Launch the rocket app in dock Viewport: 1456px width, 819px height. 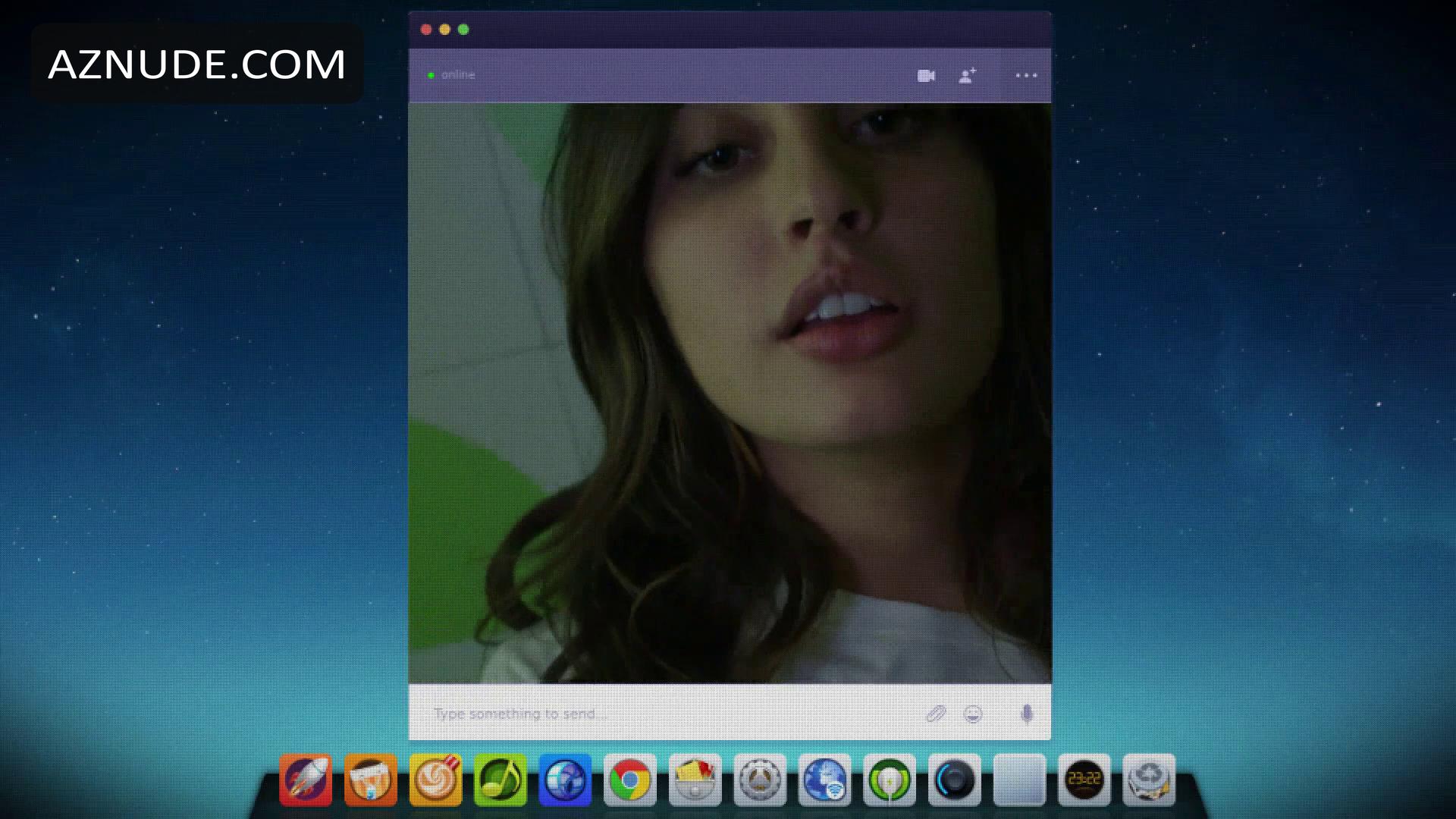(306, 780)
